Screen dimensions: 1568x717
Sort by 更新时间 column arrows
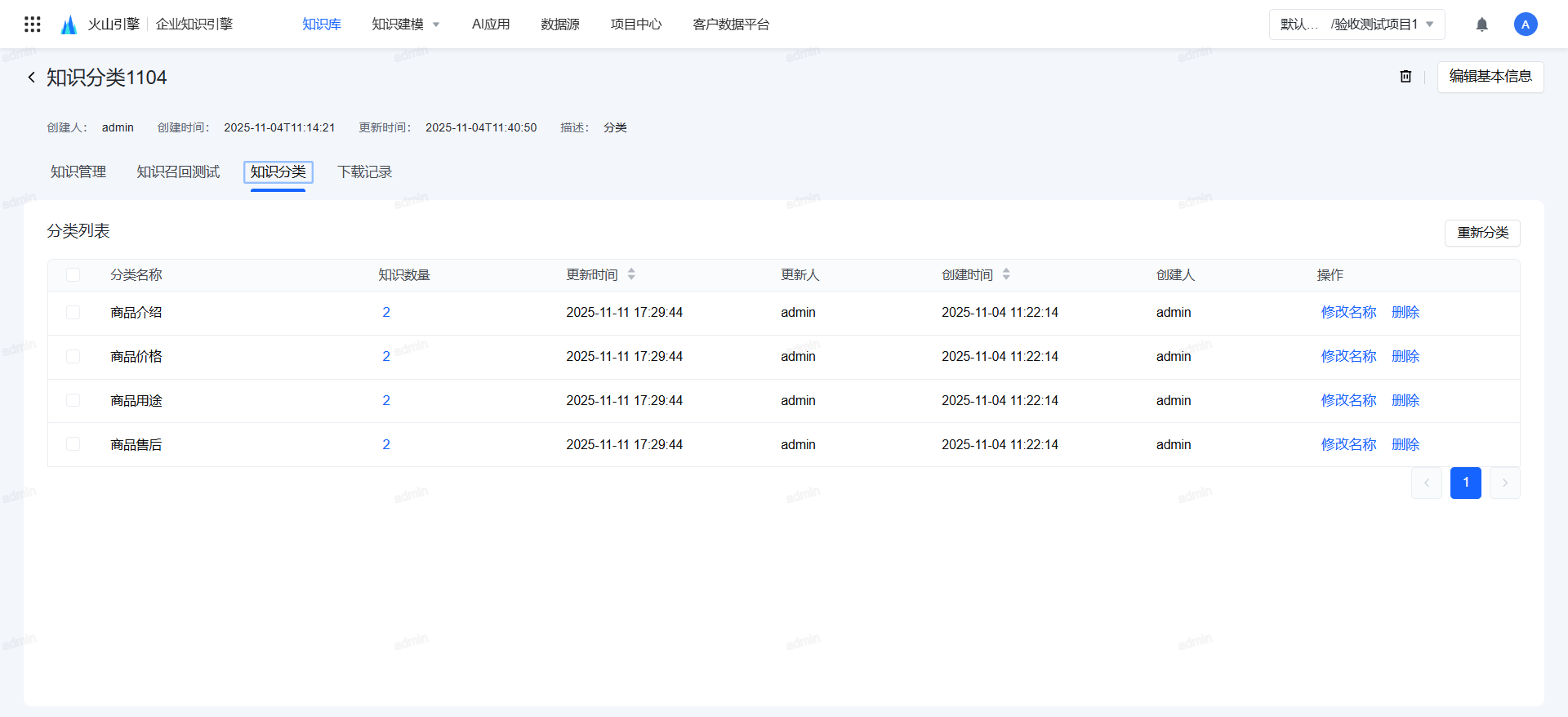(x=631, y=275)
